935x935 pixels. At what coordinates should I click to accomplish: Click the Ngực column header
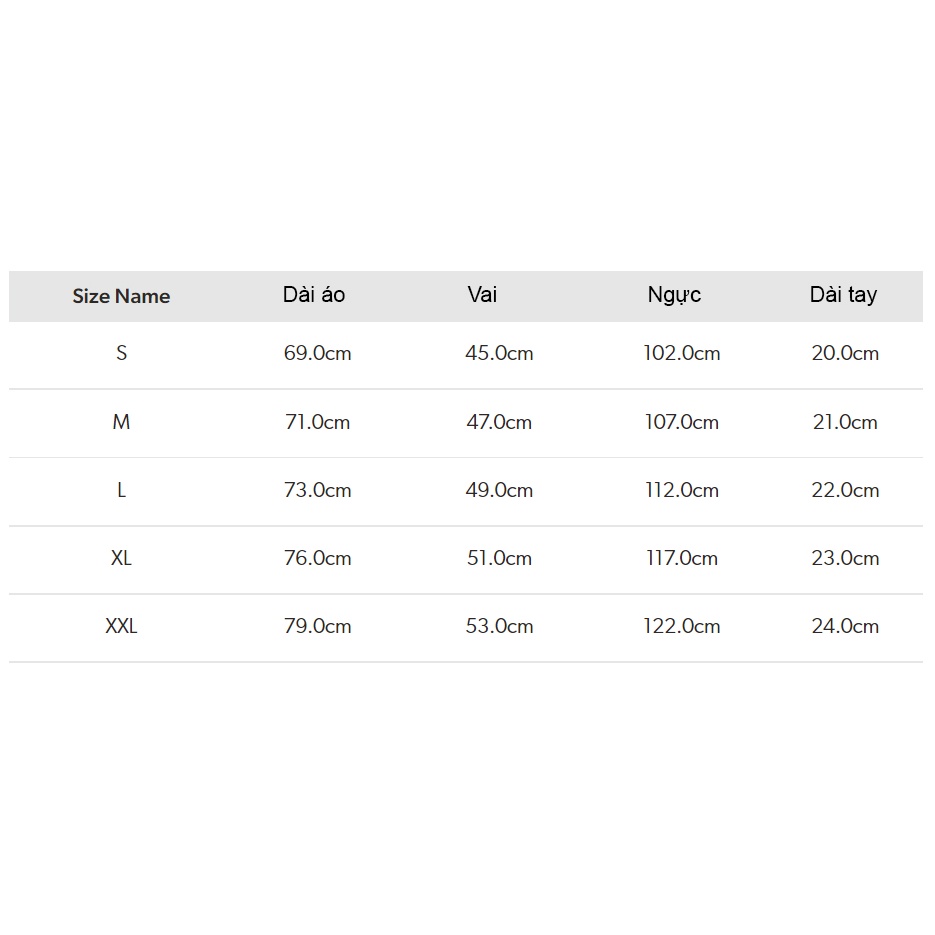[x=674, y=295]
